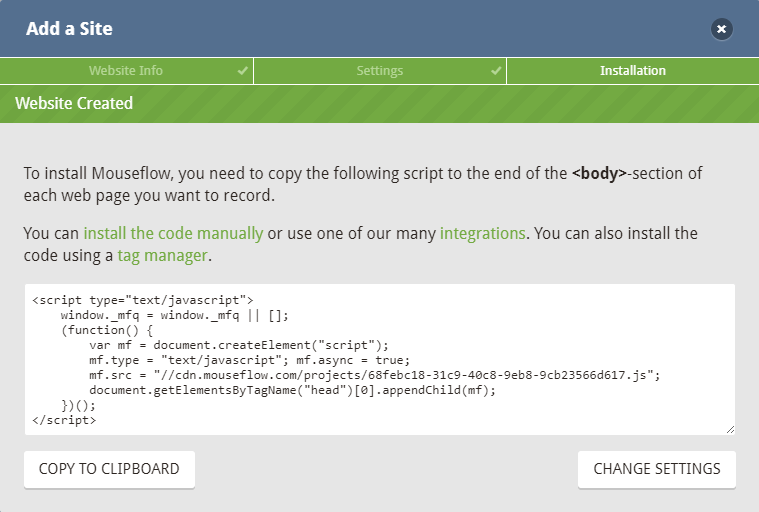Screen dimensions: 759x512
Task: Open the install the code manually link
Action: [x=173, y=234]
